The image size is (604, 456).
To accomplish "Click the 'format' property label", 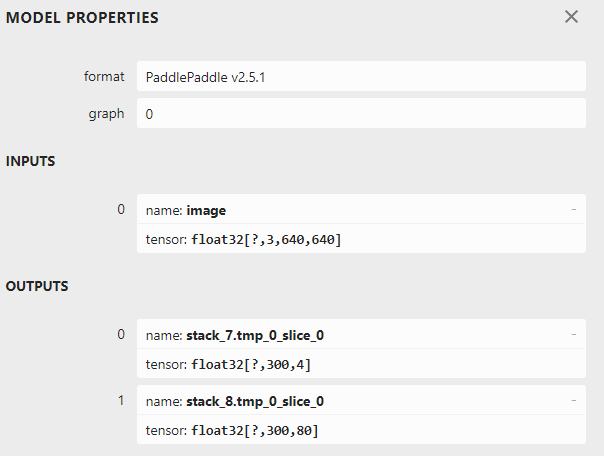I will click(x=104, y=76).
